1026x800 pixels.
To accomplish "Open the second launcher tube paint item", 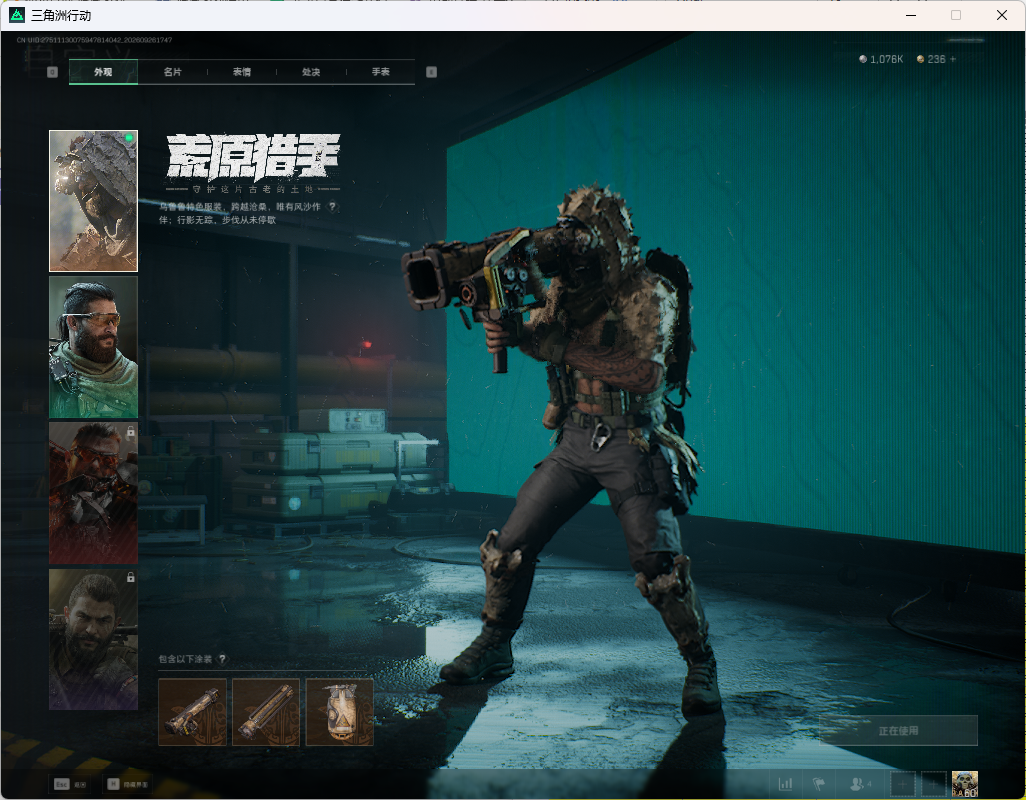I will pyautogui.click(x=266, y=712).
